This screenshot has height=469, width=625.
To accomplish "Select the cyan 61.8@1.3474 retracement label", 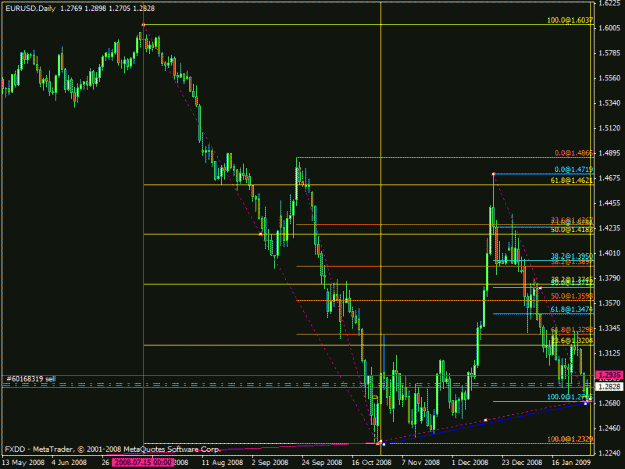I will pos(572,310).
